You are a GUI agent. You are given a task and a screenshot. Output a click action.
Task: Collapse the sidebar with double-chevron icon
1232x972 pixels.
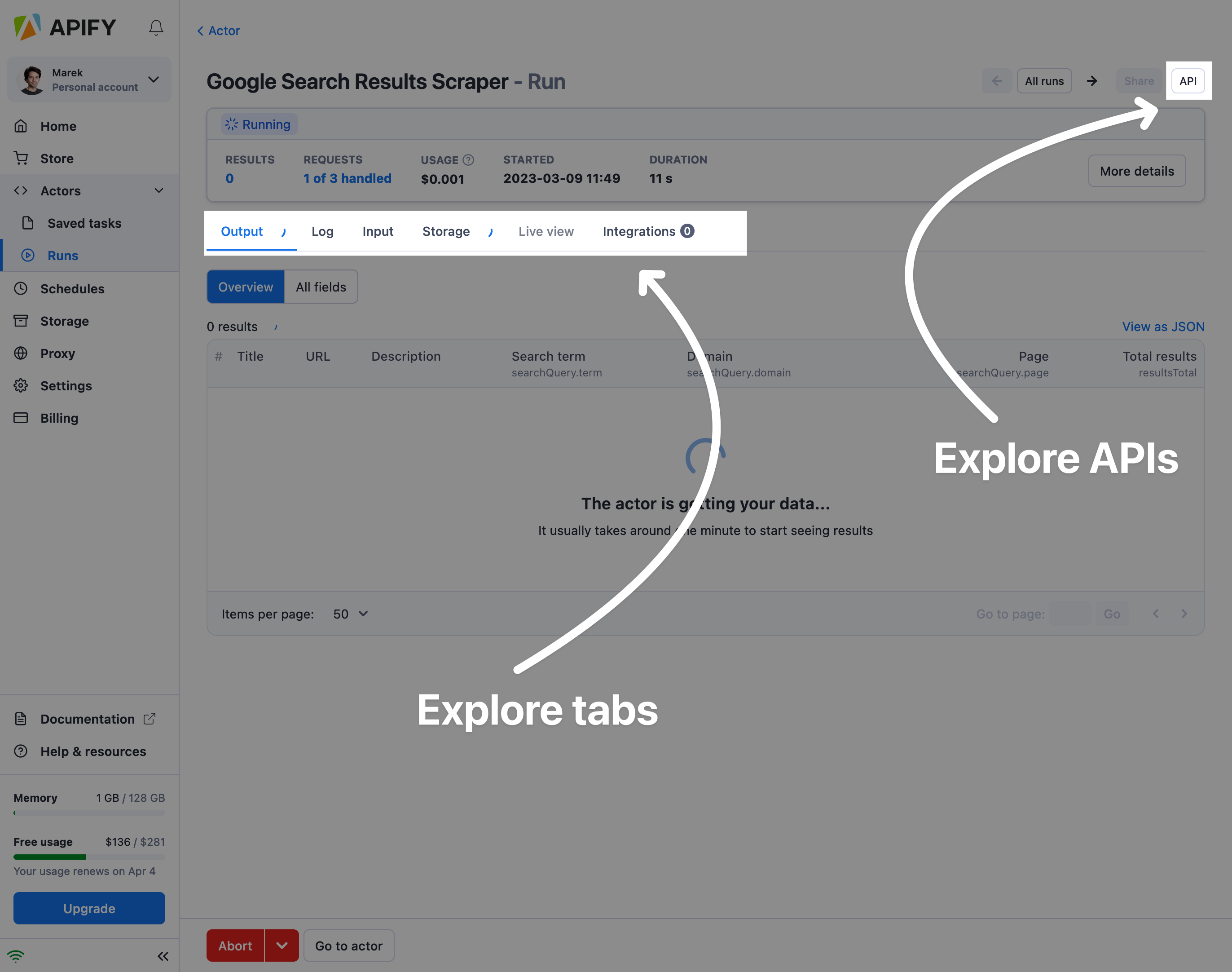163,956
